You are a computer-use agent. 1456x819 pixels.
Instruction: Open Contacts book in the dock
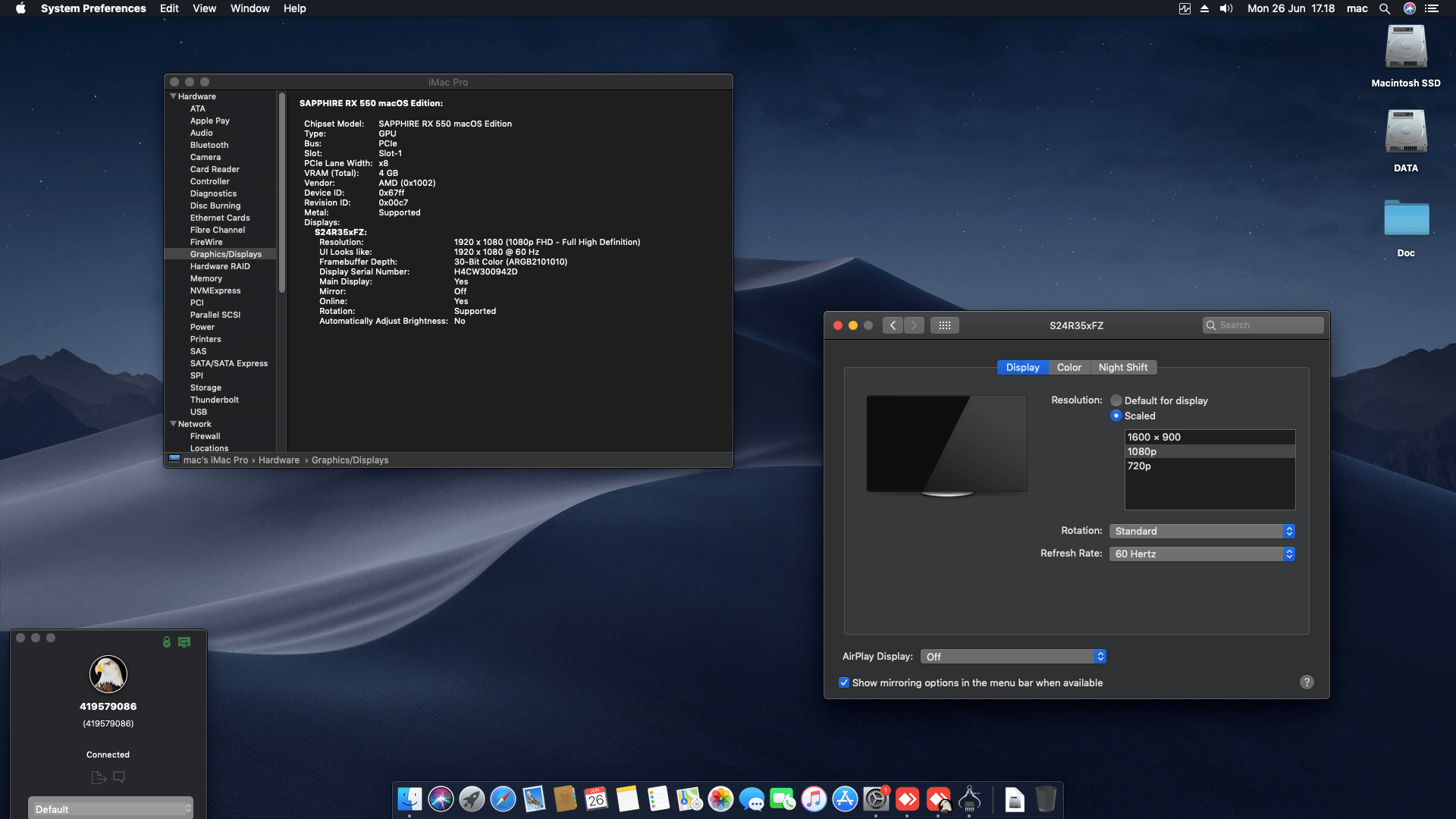tap(565, 799)
